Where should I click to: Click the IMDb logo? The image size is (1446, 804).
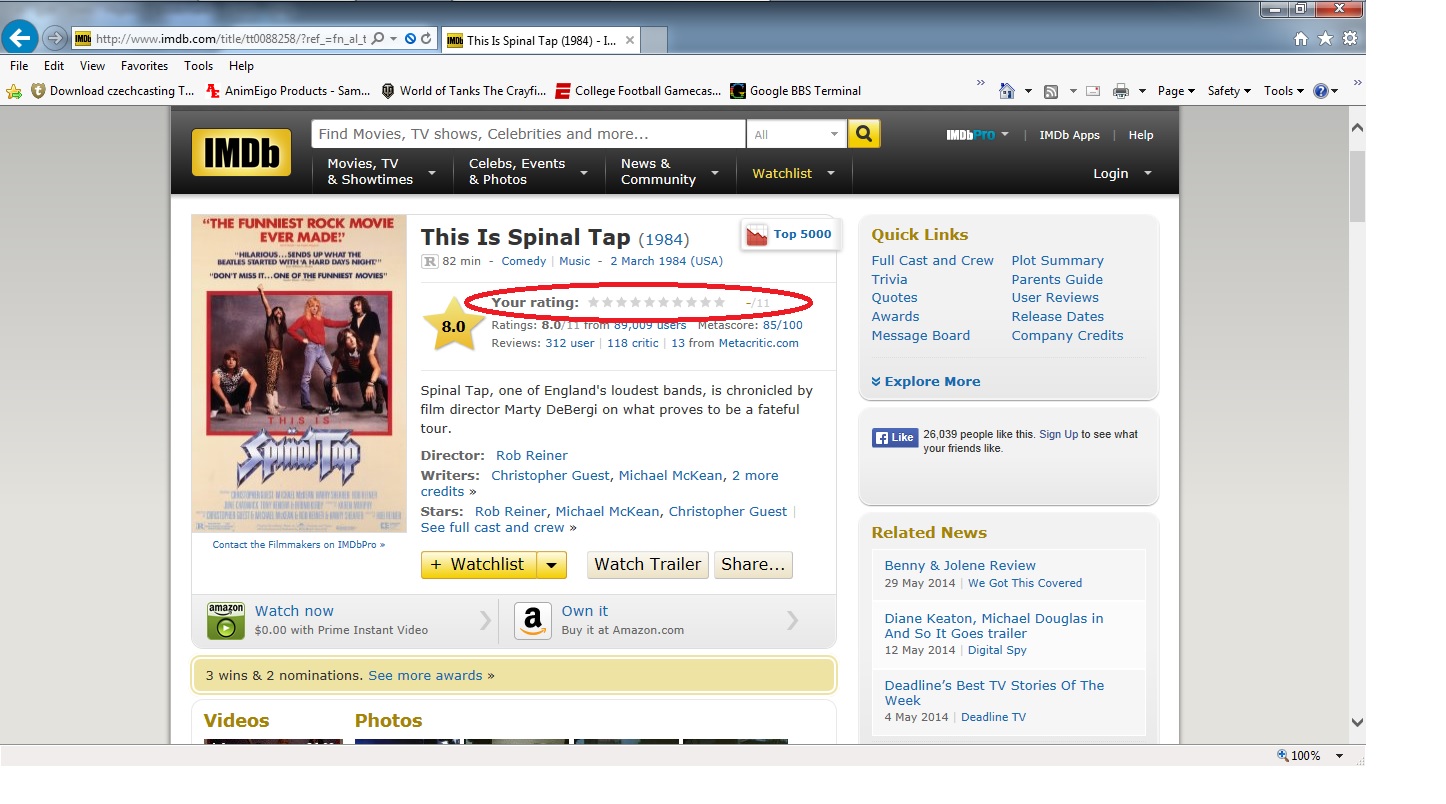tap(241, 153)
